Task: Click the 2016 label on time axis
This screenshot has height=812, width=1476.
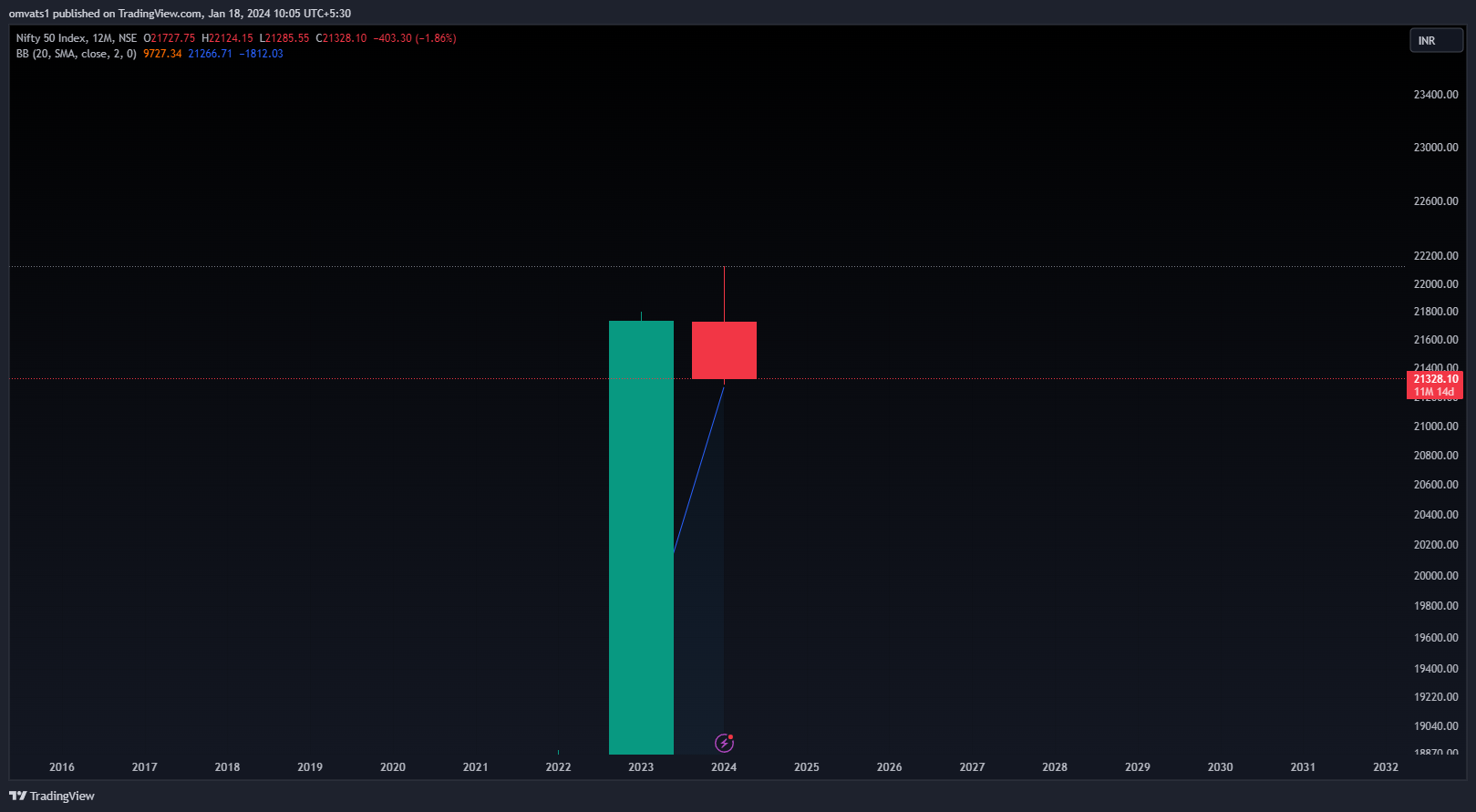Action: click(62, 767)
